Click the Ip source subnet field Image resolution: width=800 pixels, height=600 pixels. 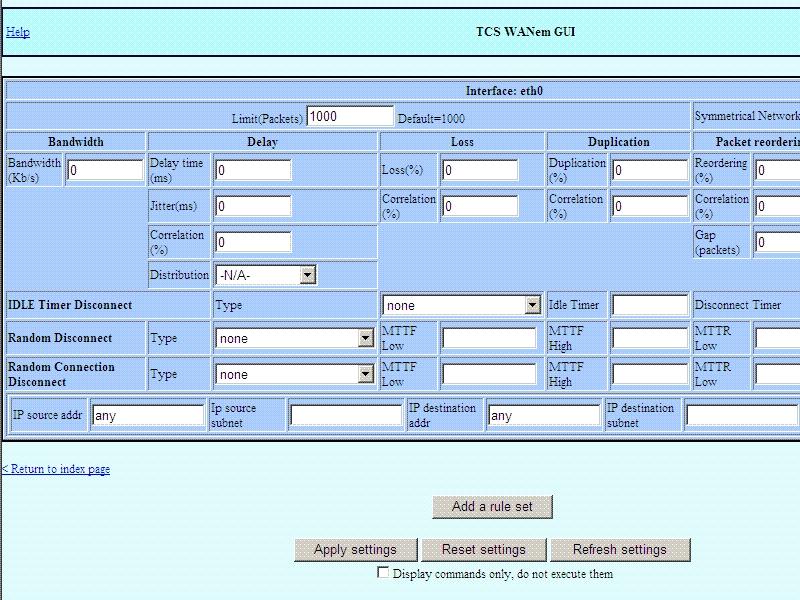click(346, 415)
